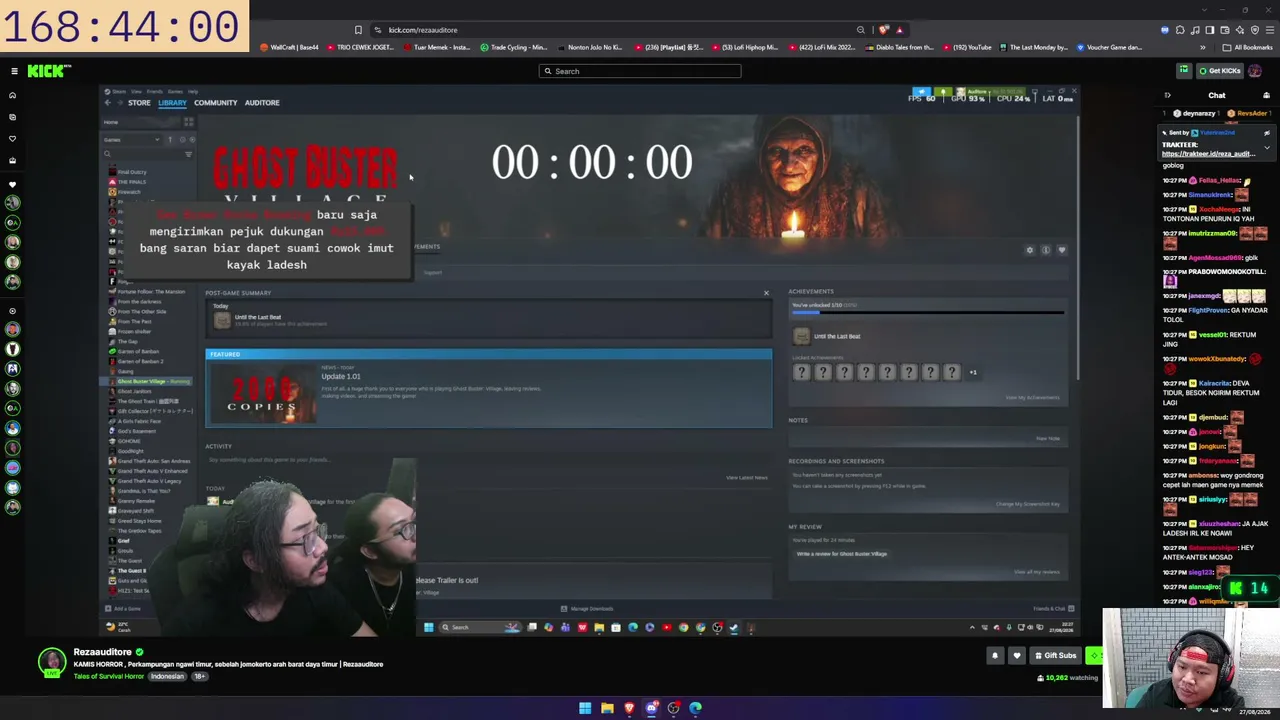
Task: Open the library filter options icon
Action: coord(188,154)
